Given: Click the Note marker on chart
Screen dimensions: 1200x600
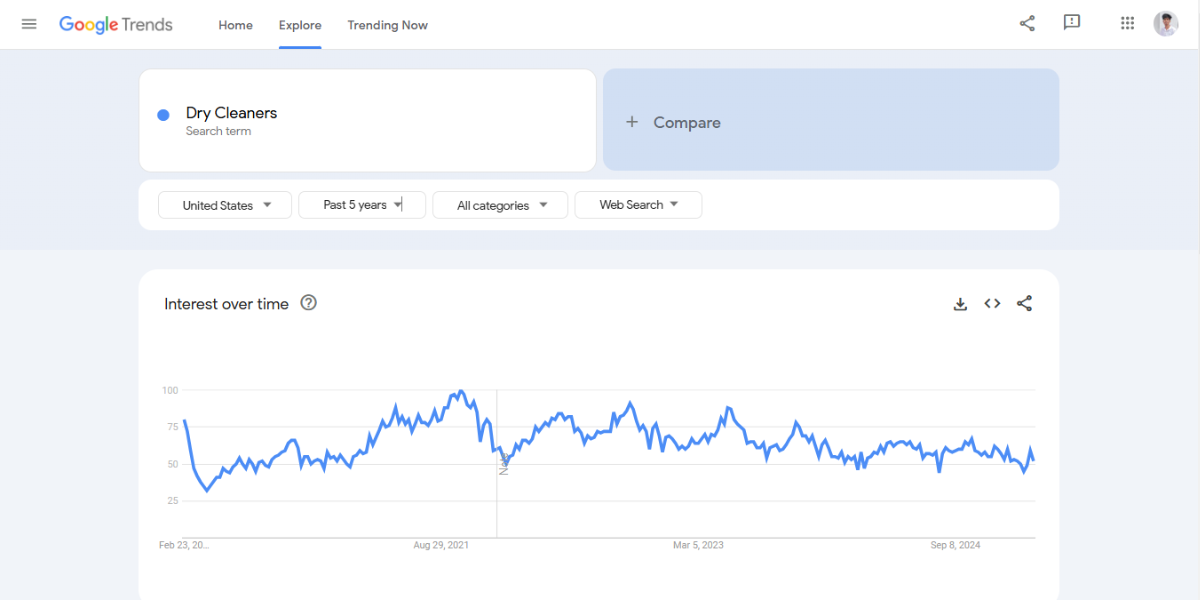Looking at the screenshot, I should tap(504, 464).
